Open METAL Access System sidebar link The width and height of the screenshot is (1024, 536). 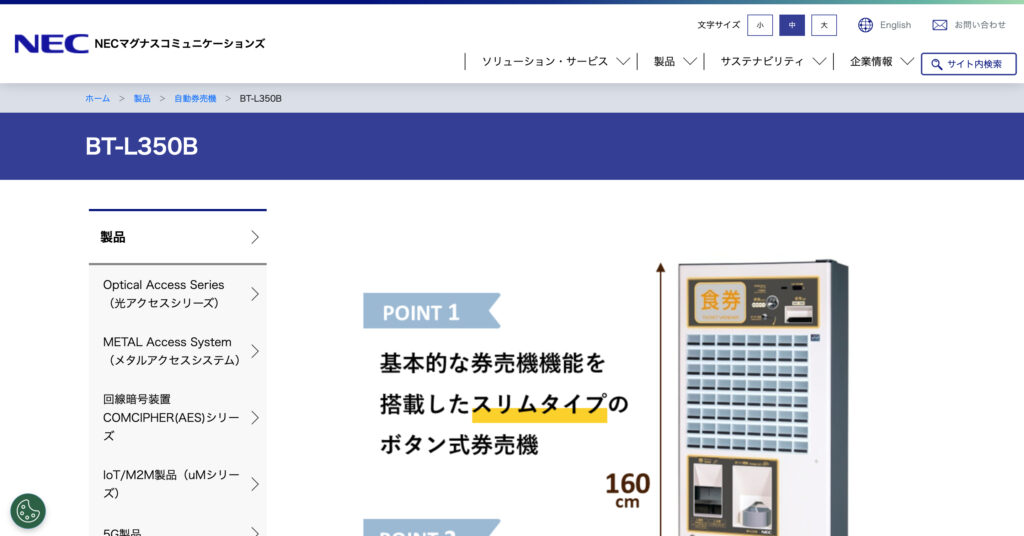point(178,351)
